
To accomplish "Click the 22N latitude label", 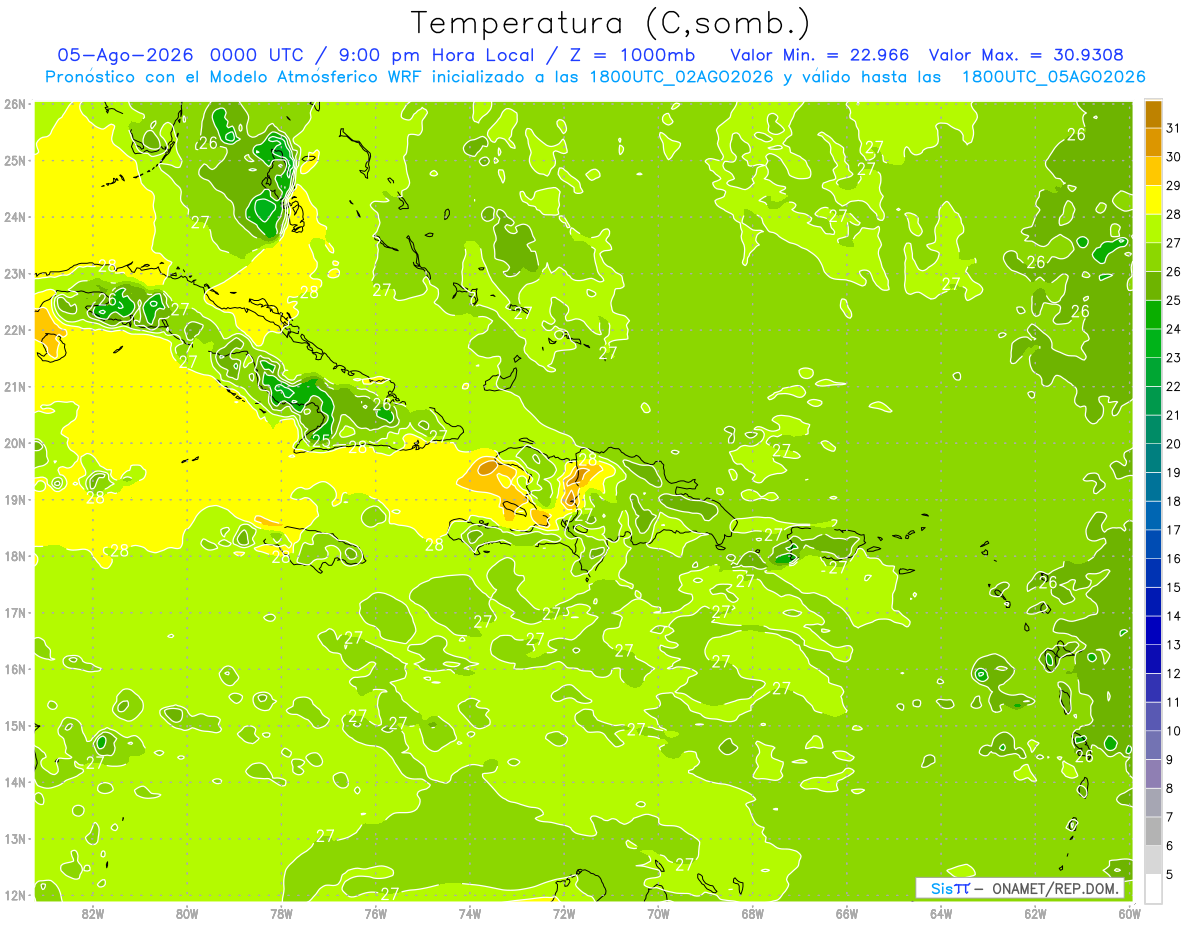I will point(15,330).
